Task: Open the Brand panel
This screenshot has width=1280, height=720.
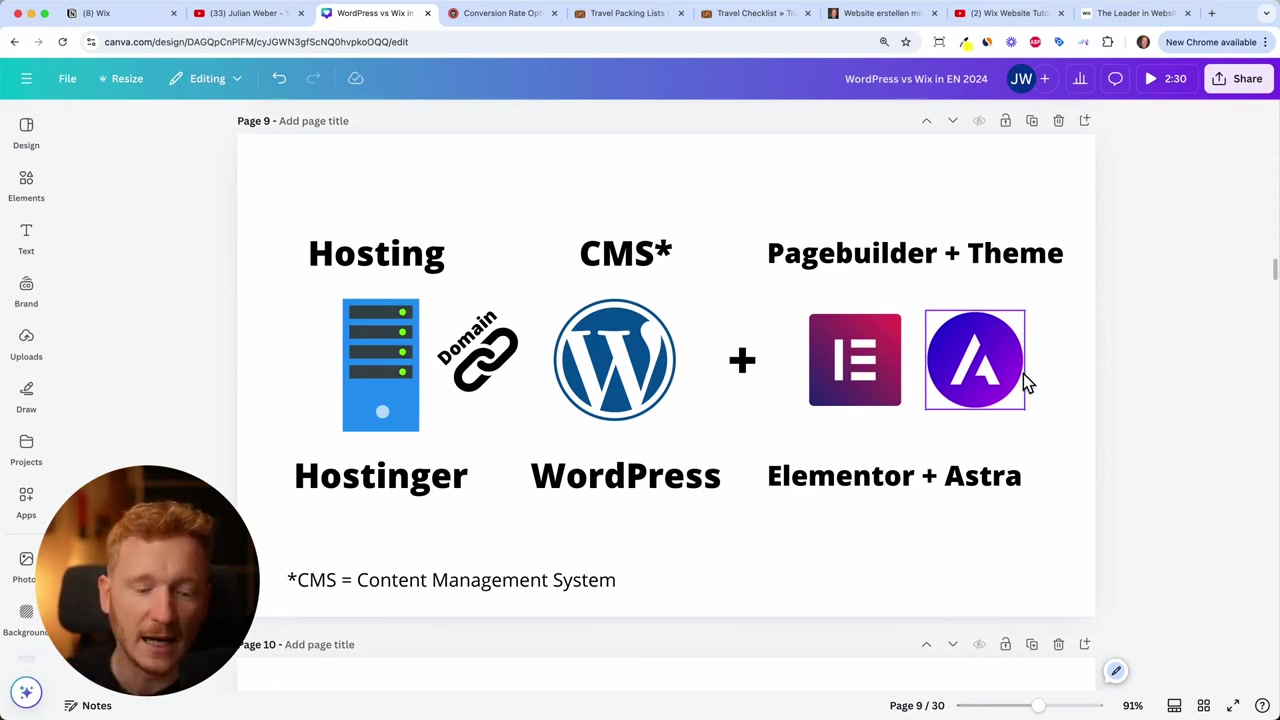Action: (x=26, y=292)
